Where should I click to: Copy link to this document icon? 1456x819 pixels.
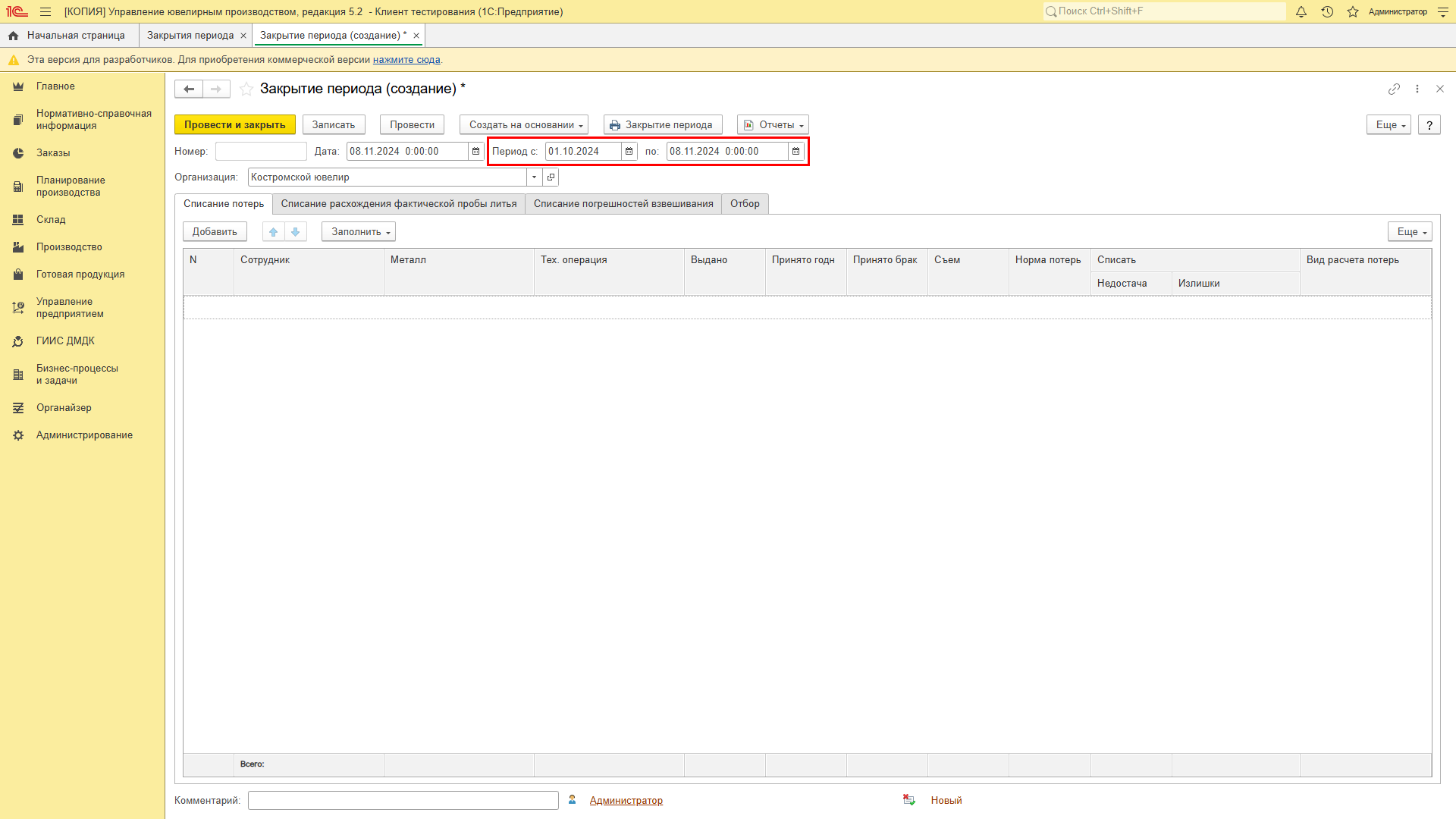point(1394,89)
